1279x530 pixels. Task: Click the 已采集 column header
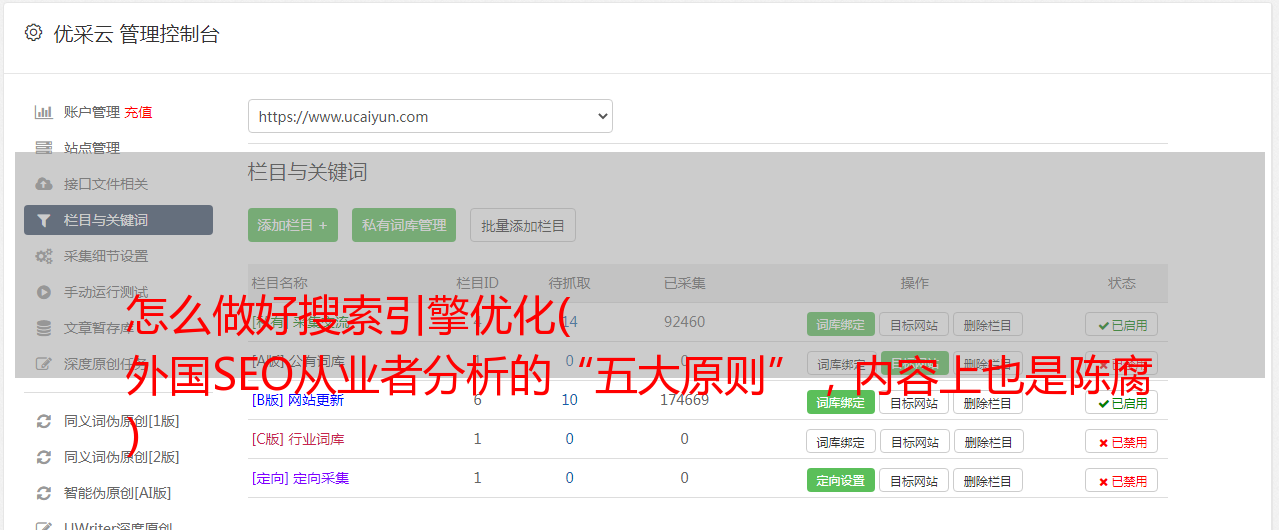(x=684, y=283)
